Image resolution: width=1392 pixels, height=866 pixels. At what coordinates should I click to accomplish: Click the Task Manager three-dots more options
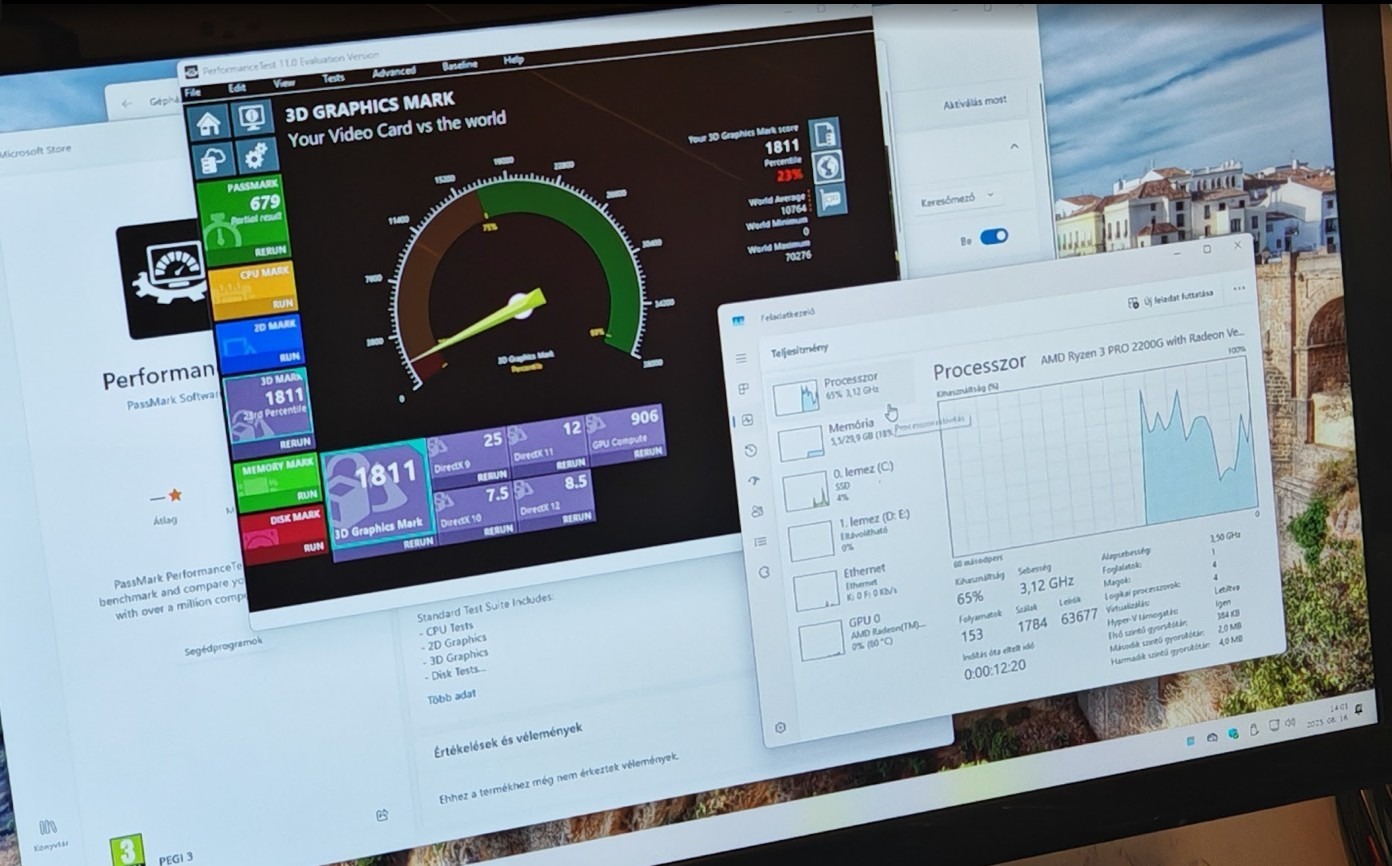point(1239,288)
